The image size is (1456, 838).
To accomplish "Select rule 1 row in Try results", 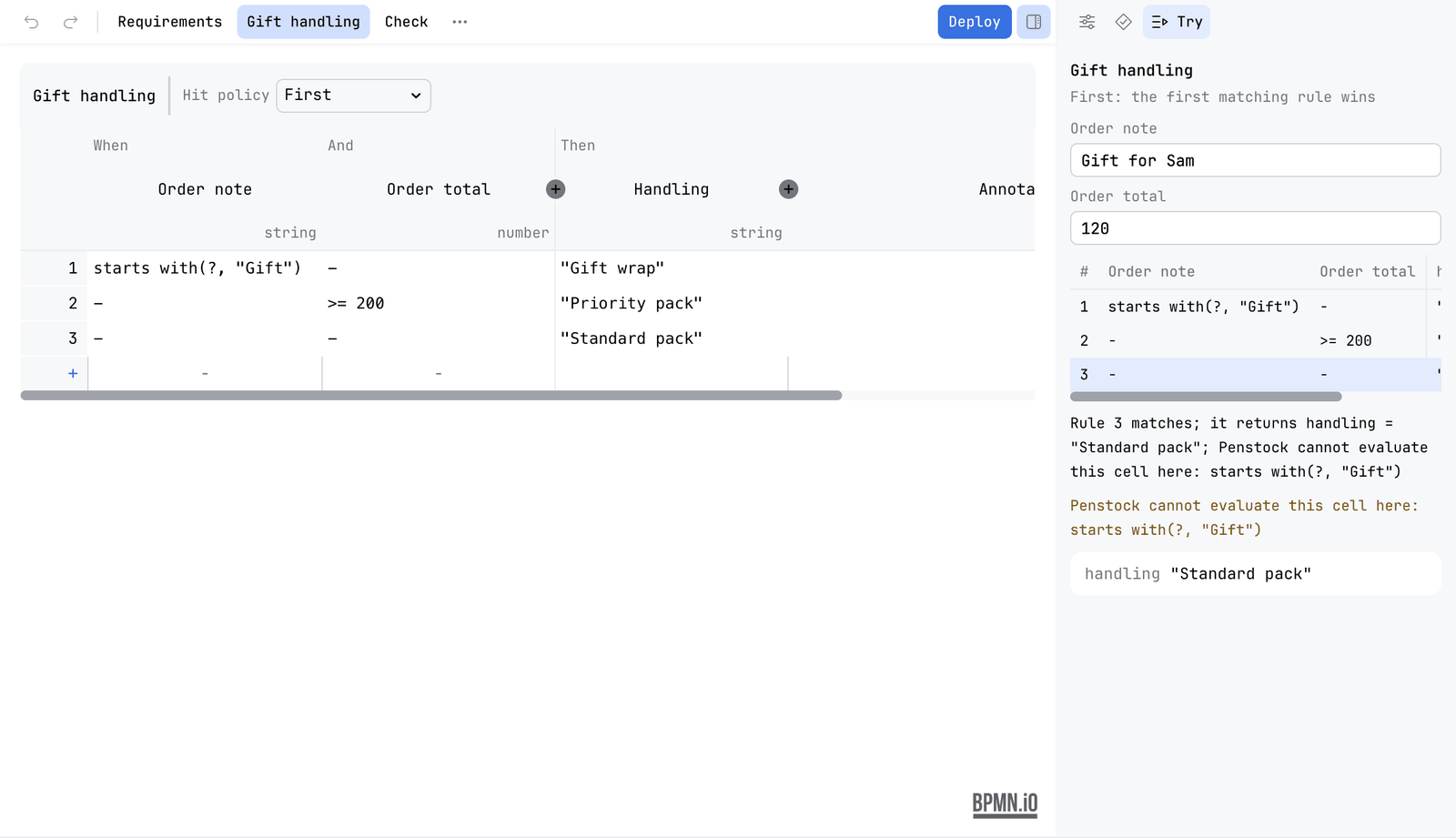I will [1255, 307].
